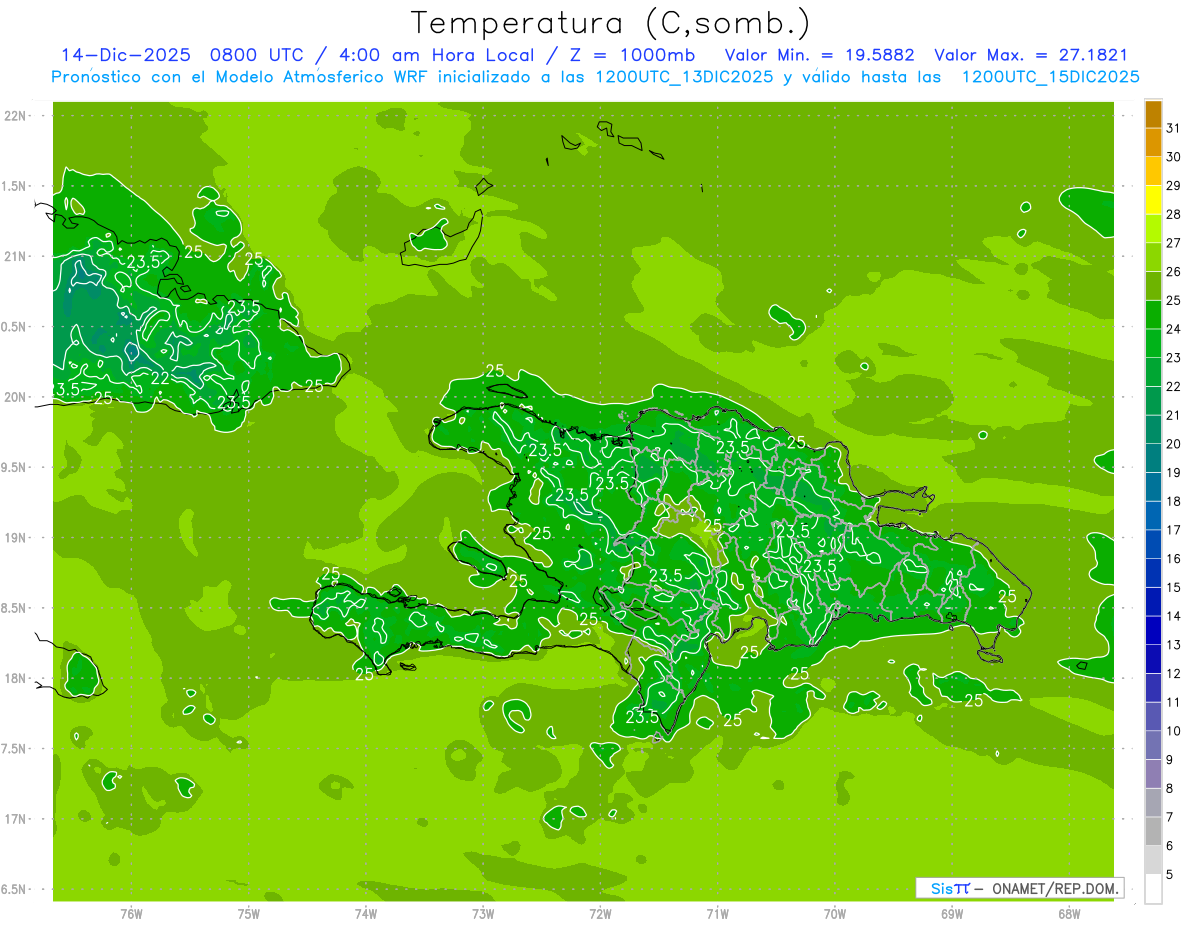The height and width of the screenshot is (927, 1200).
Task: Click the '9.5N' latitude axis label
Action: 15,467
